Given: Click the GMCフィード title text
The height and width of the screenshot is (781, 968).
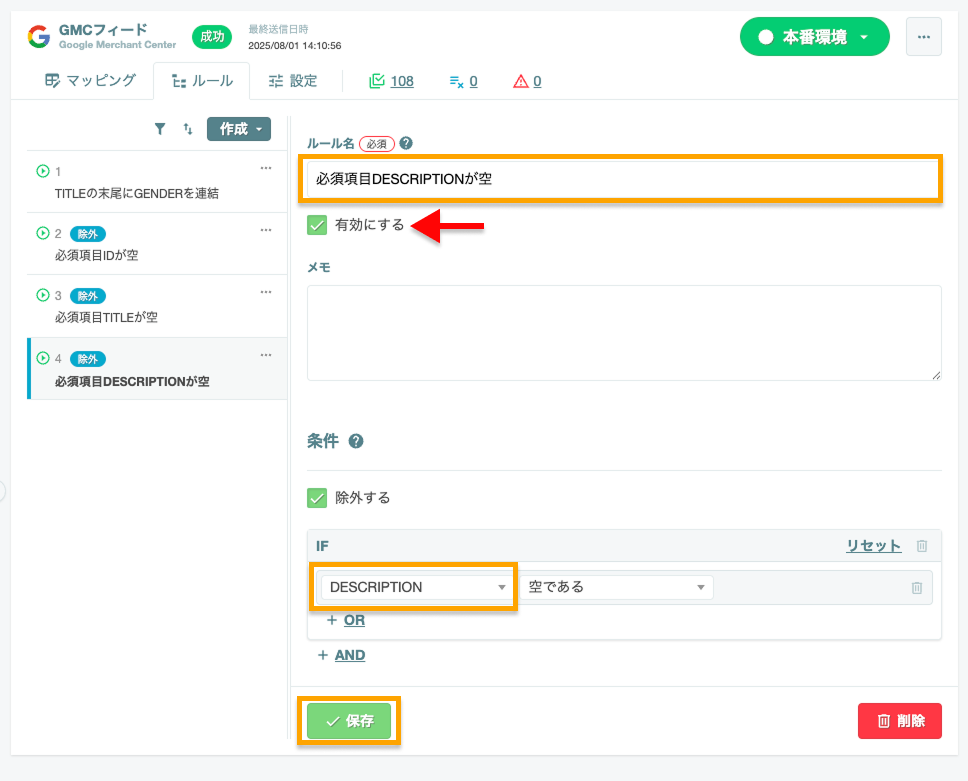Looking at the screenshot, I should 103,30.
